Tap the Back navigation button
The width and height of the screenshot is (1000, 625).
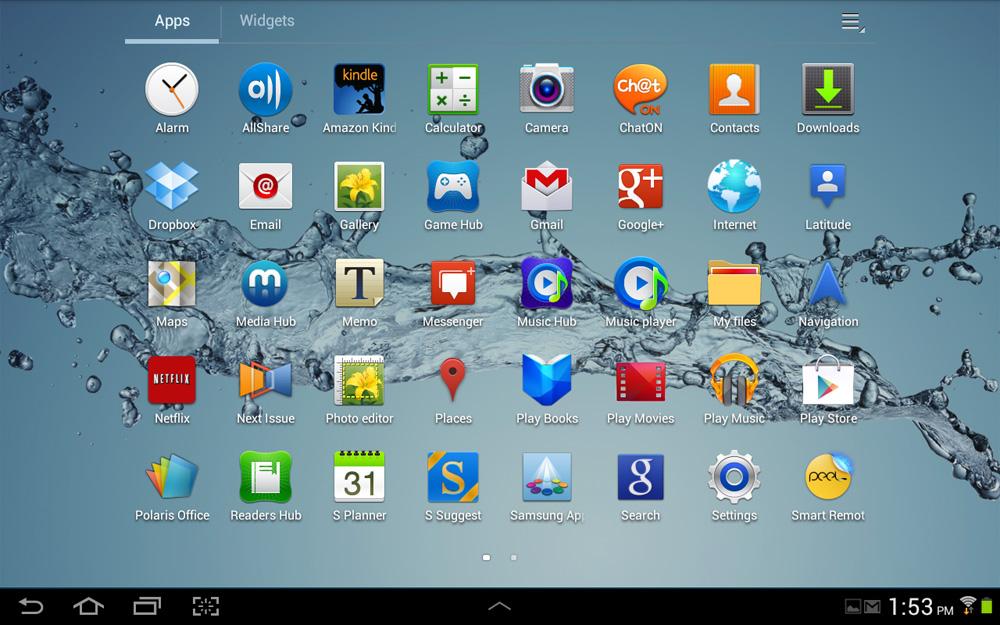pos(31,606)
